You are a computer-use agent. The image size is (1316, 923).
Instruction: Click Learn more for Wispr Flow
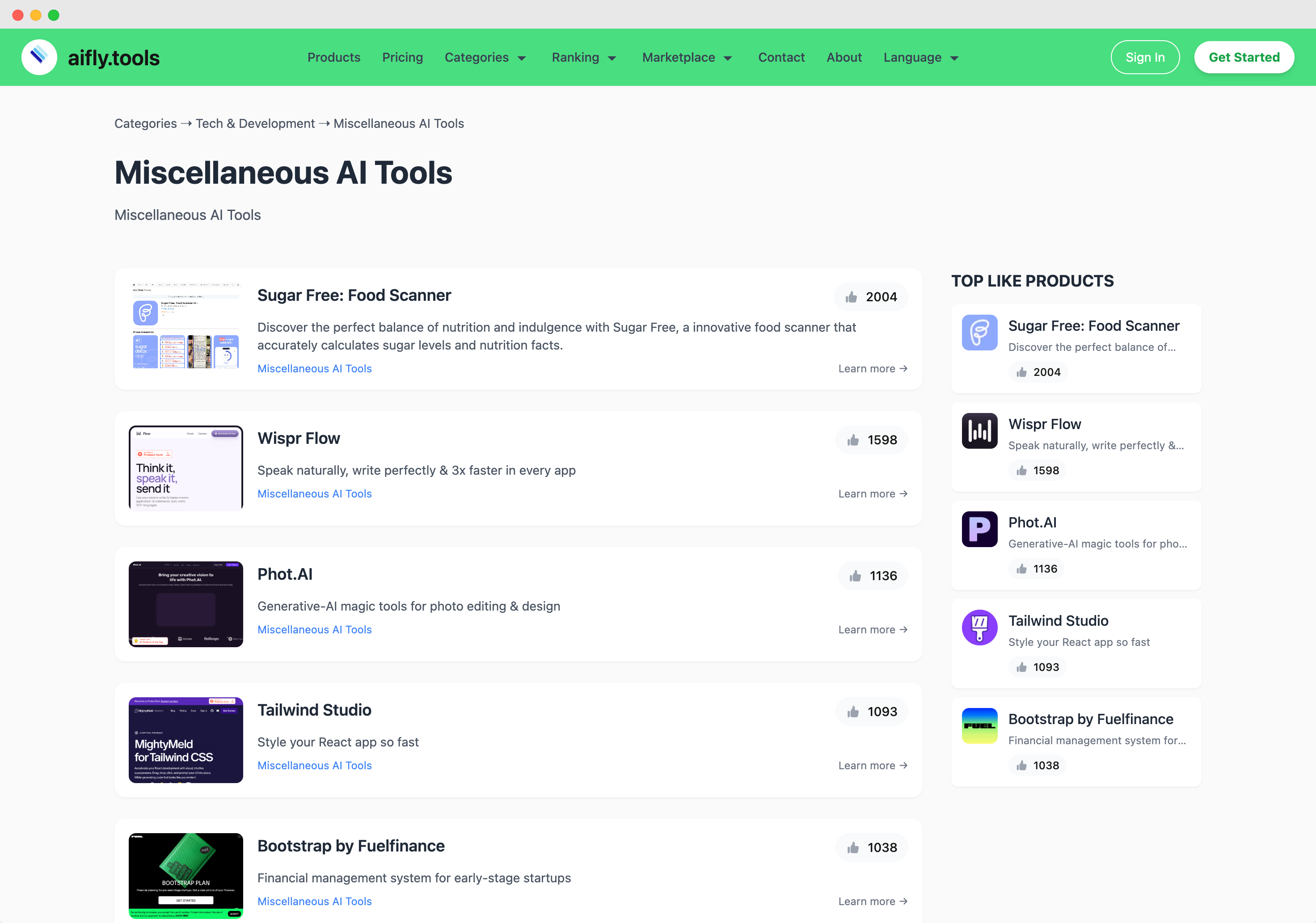click(873, 493)
